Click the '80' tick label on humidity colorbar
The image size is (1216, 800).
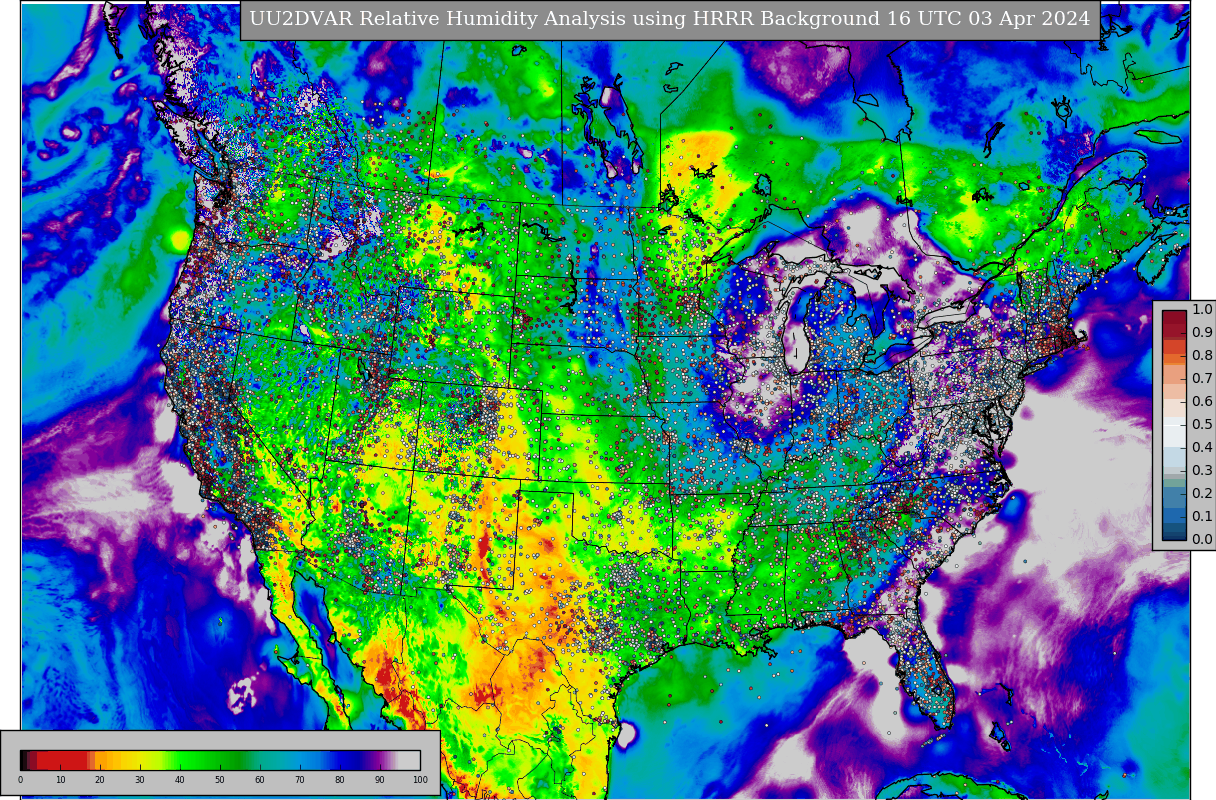[x=340, y=780]
